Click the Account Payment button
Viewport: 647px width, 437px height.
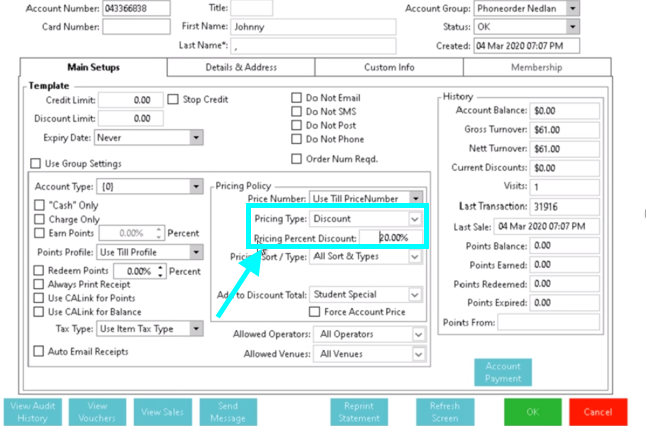pyautogui.click(x=502, y=372)
